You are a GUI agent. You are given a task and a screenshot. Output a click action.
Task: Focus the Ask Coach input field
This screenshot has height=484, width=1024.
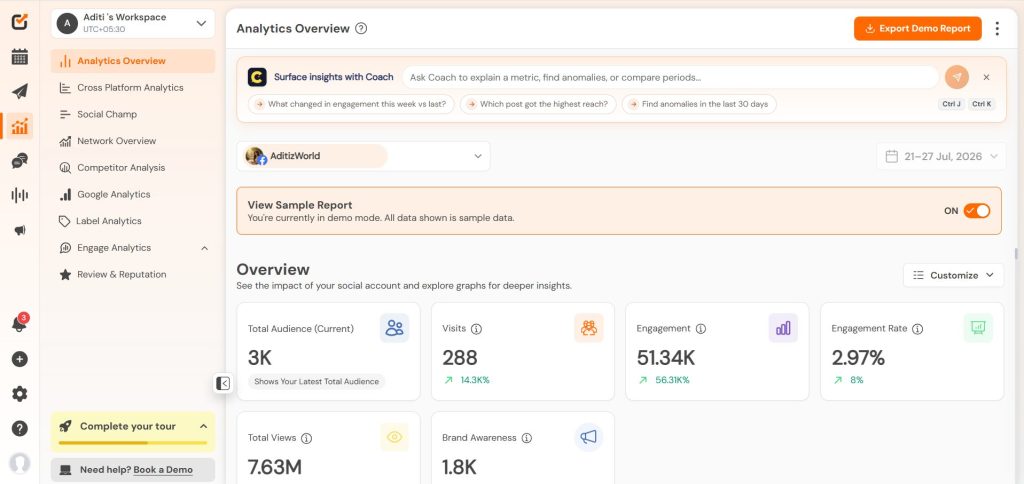coord(671,77)
